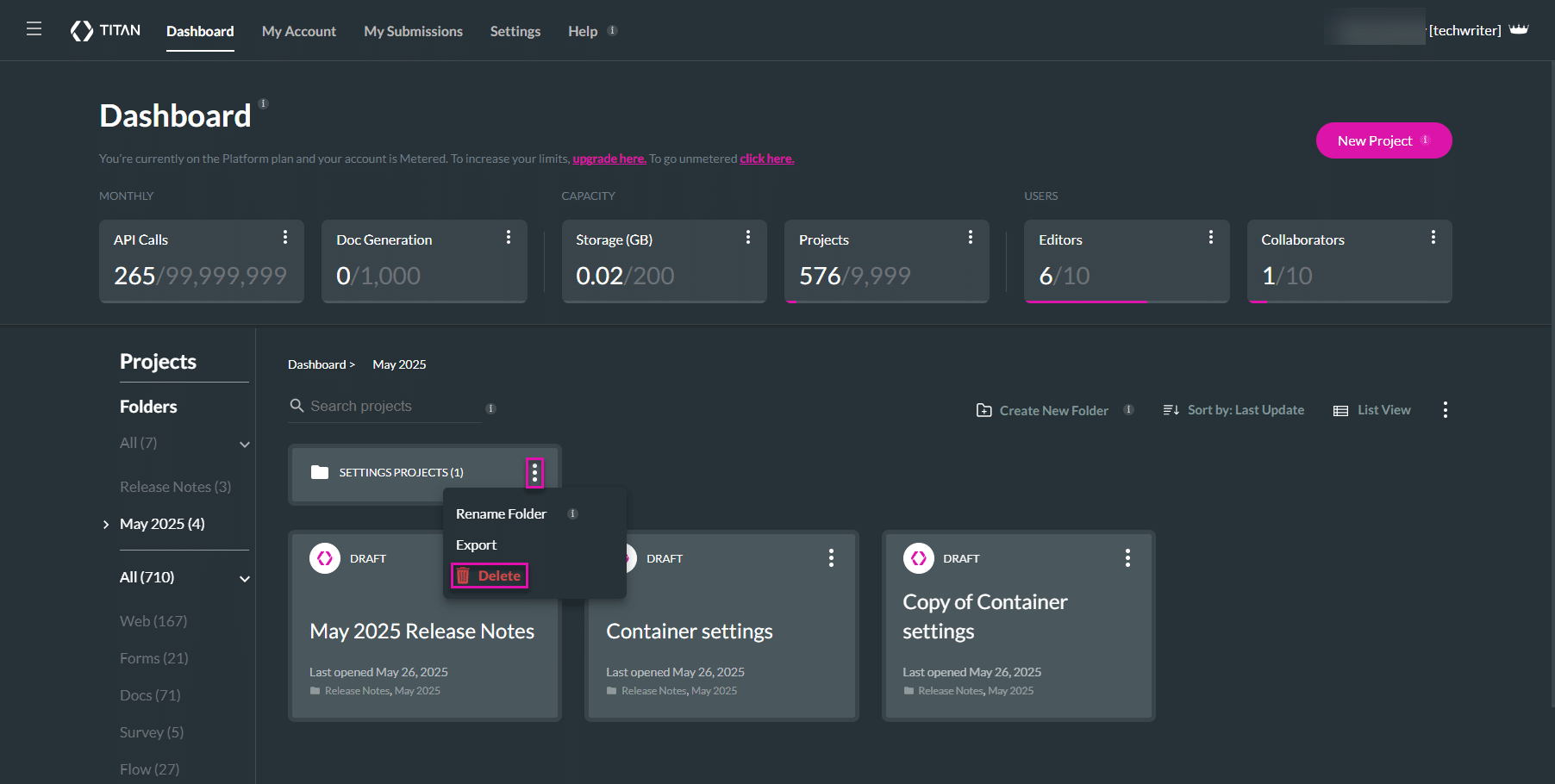
Task: Switch to List View
Action: point(1372,410)
